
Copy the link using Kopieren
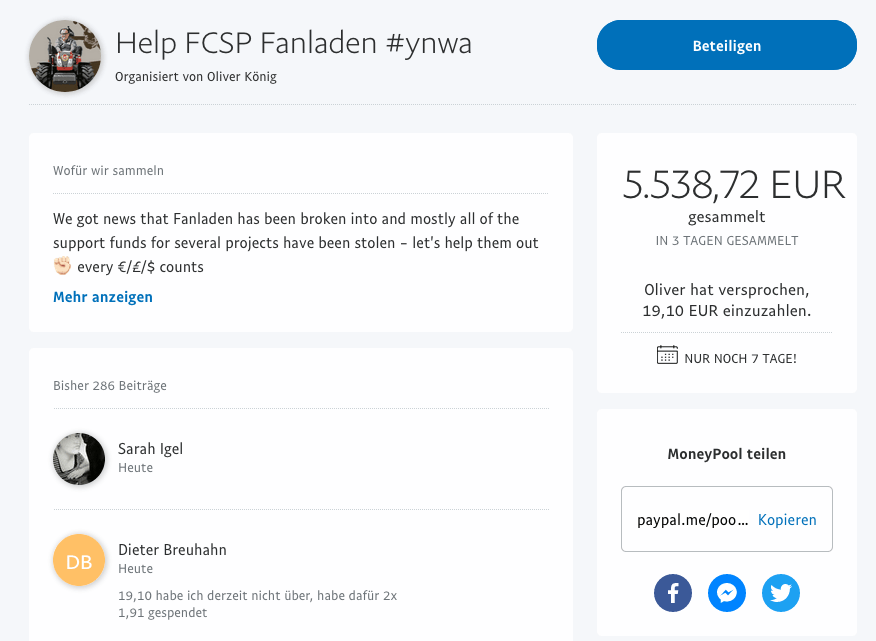tap(787, 520)
